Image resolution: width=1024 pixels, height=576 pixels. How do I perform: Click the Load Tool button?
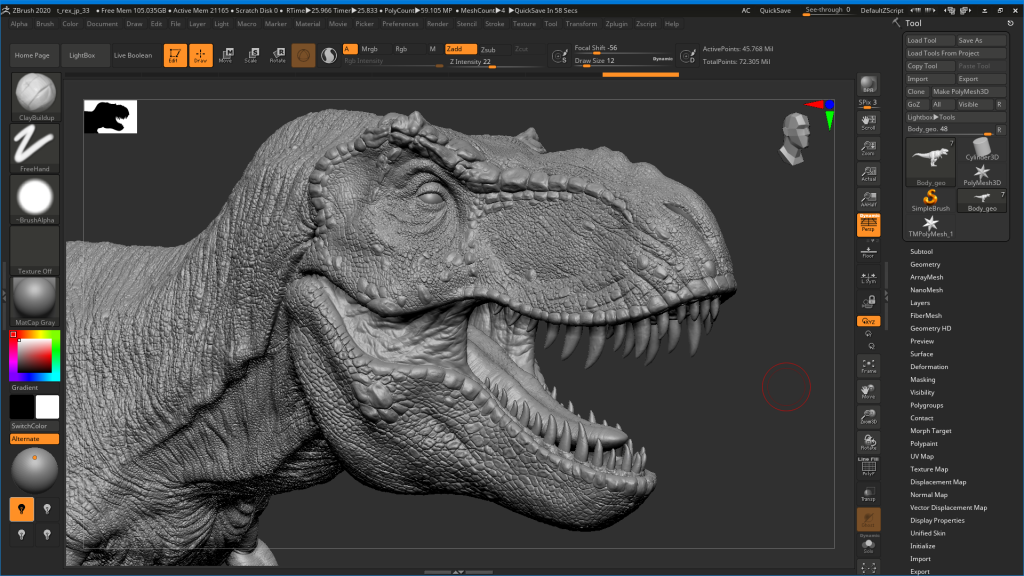pyautogui.click(x=930, y=40)
